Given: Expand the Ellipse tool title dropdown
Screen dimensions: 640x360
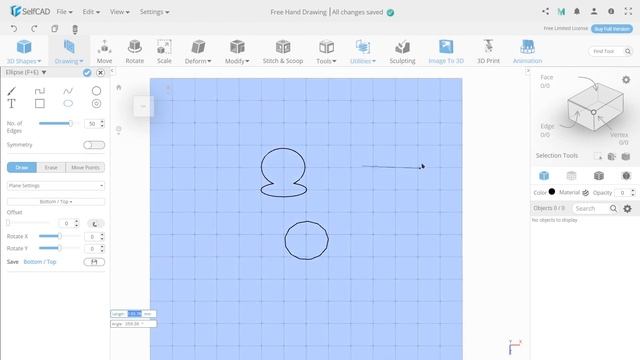Looking at the screenshot, I should point(44,72).
